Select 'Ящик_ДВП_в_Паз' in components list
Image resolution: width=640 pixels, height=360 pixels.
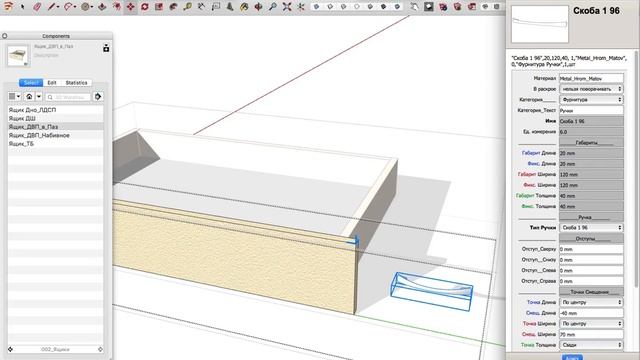point(56,127)
